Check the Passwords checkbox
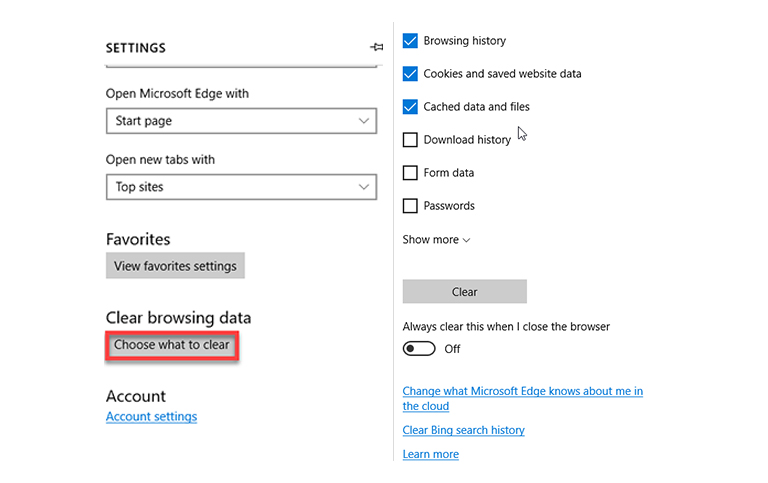 [410, 206]
